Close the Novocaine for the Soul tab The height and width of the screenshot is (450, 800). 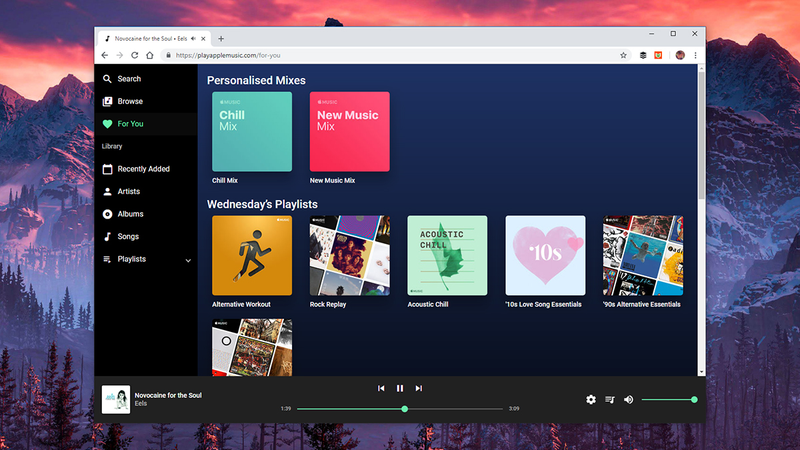click(203, 39)
